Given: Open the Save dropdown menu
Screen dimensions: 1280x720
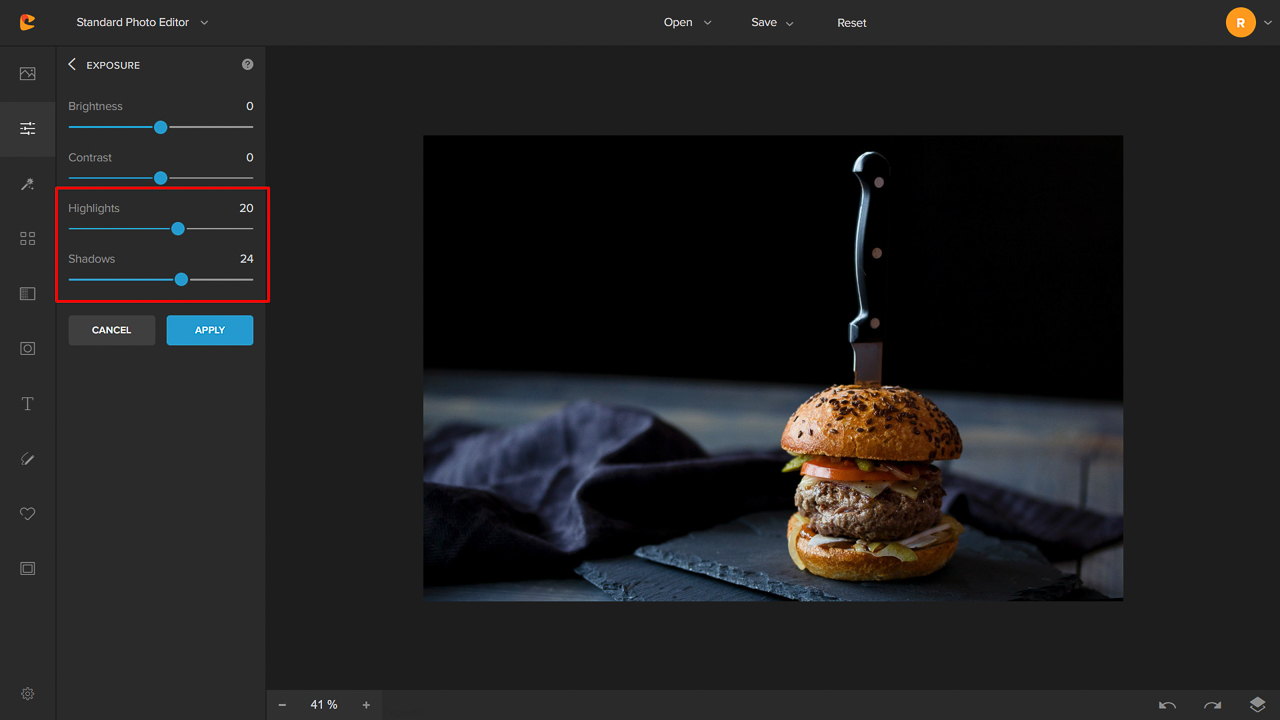Looking at the screenshot, I should pos(771,22).
